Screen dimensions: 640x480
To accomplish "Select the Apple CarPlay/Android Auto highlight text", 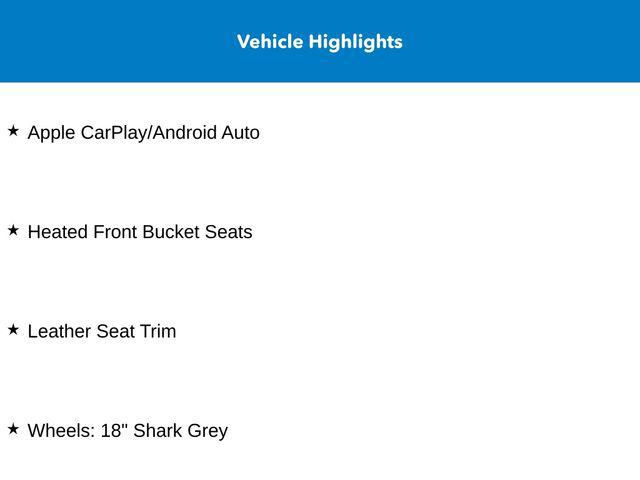I will [143, 132].
